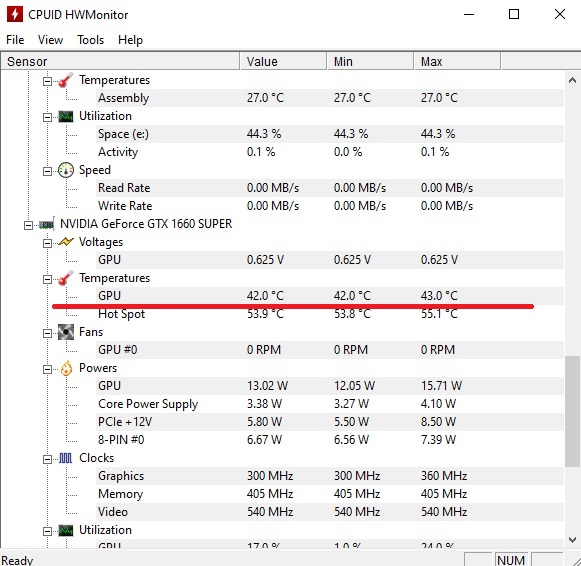This screenshot has width=581, height=566.
Task: Select the GPU row under Powers
Action: (330, 386)
